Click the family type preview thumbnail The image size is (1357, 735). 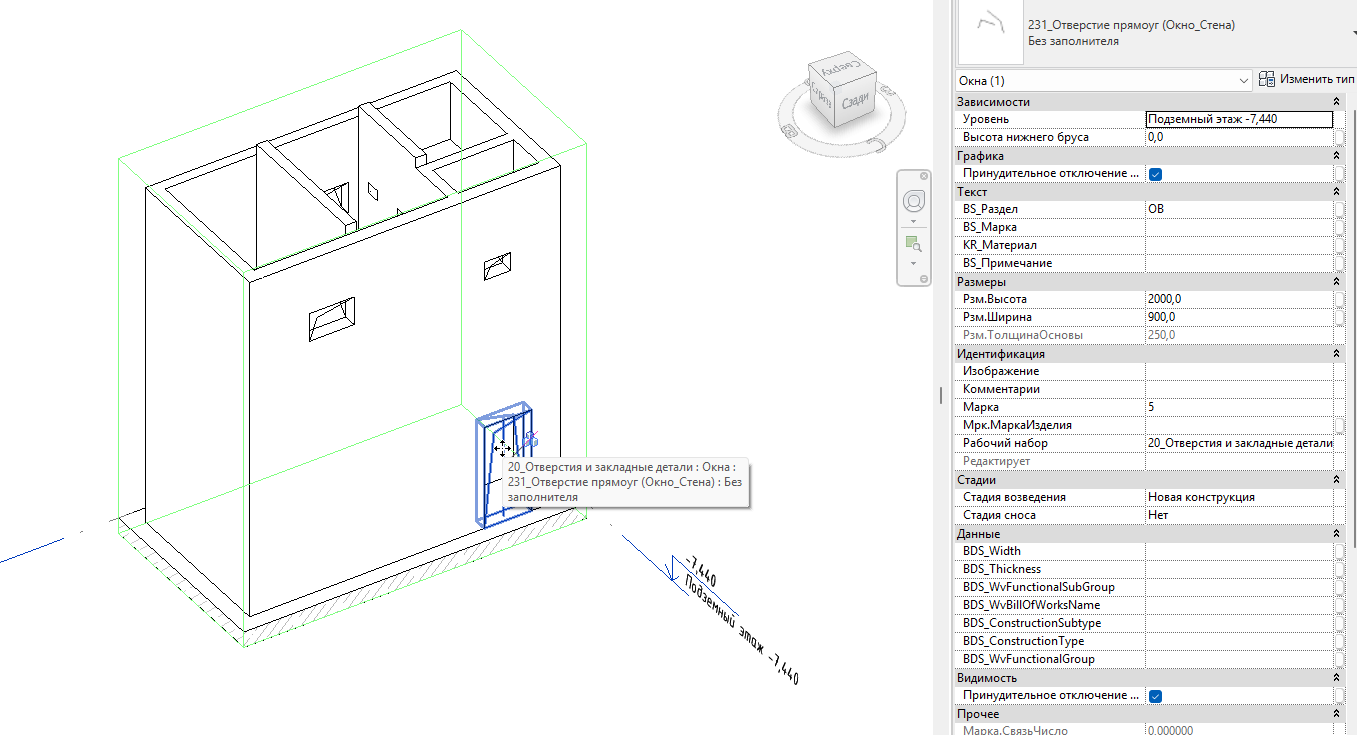[989, 31]
